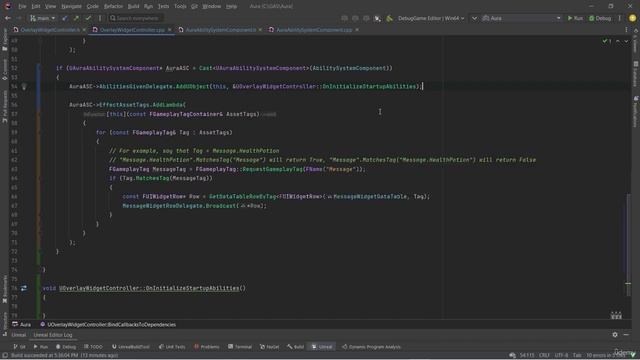Open Dynamic Program Analysis window
This screenshot has width=640, height=360.
click(x=371, y=347)
